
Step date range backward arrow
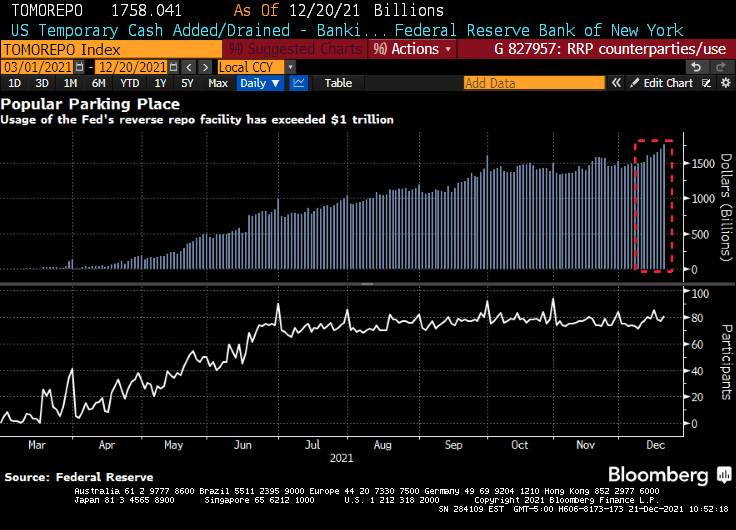[x=188, y=66]
